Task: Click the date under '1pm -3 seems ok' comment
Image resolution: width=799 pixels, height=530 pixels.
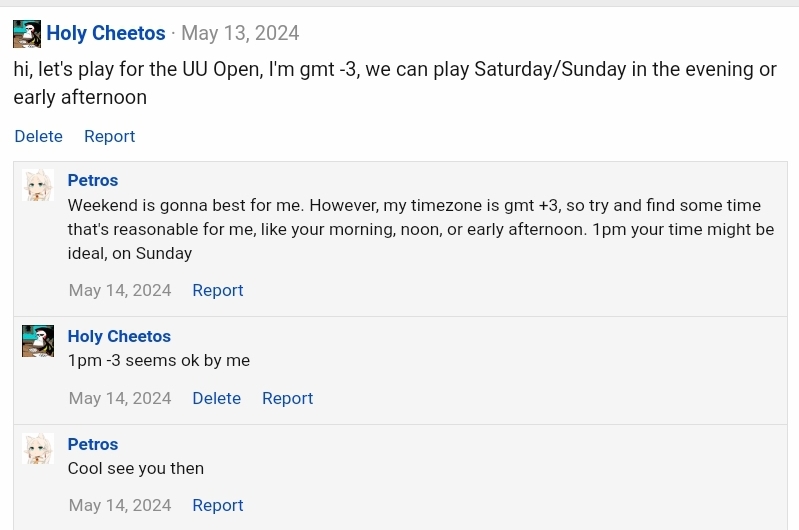Action: [x=120, y=398]
